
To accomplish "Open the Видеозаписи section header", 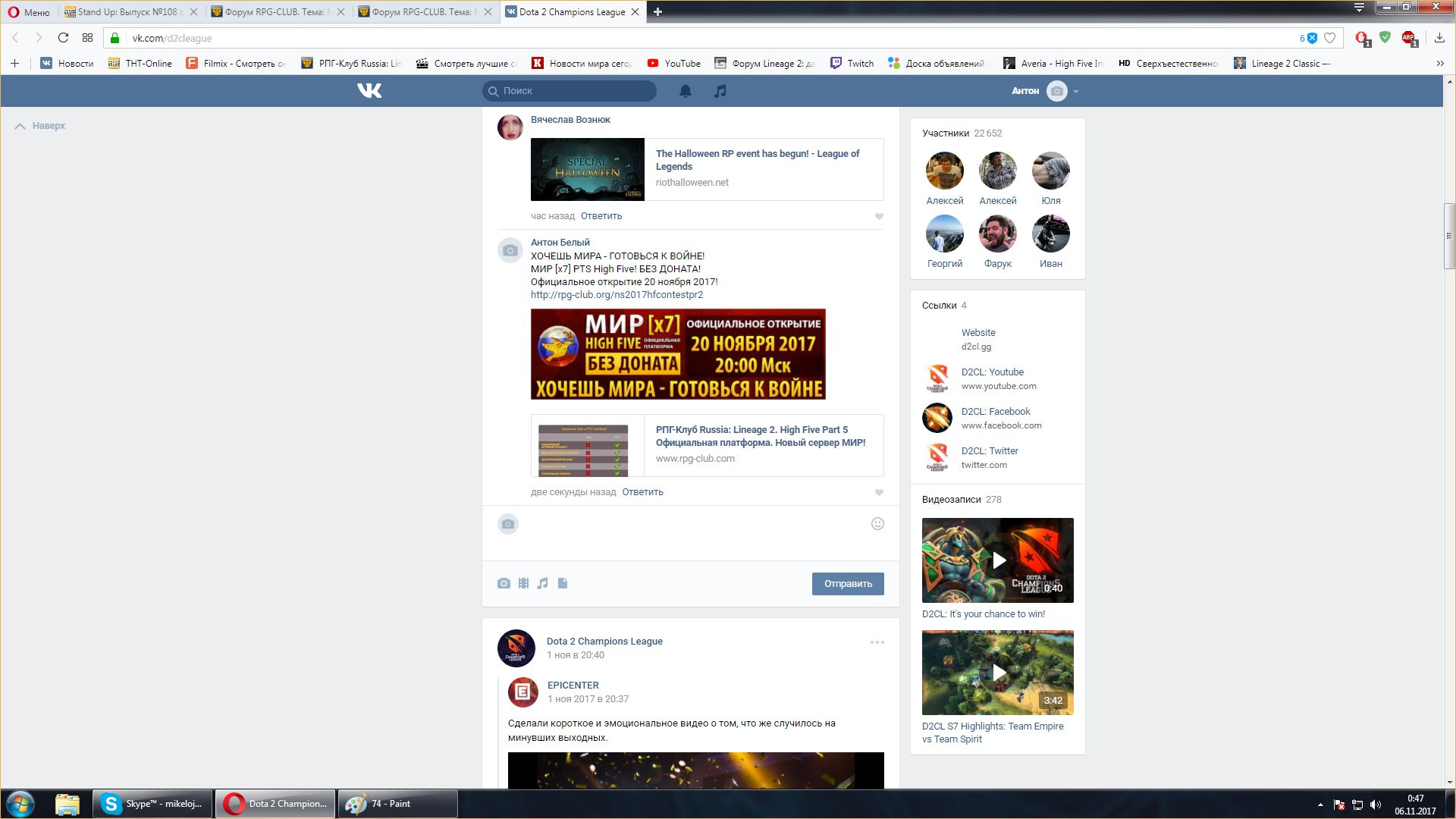I will (x=951, y=500).
